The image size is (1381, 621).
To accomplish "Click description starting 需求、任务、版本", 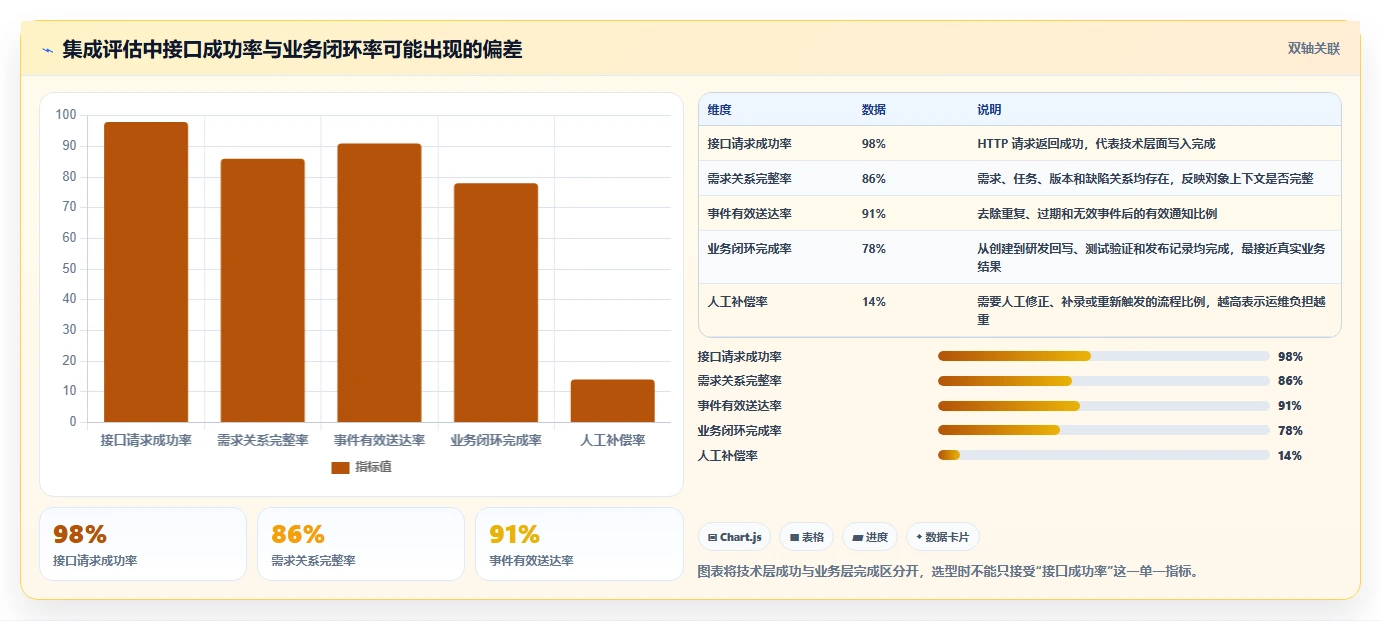I will coord(1145,179).
